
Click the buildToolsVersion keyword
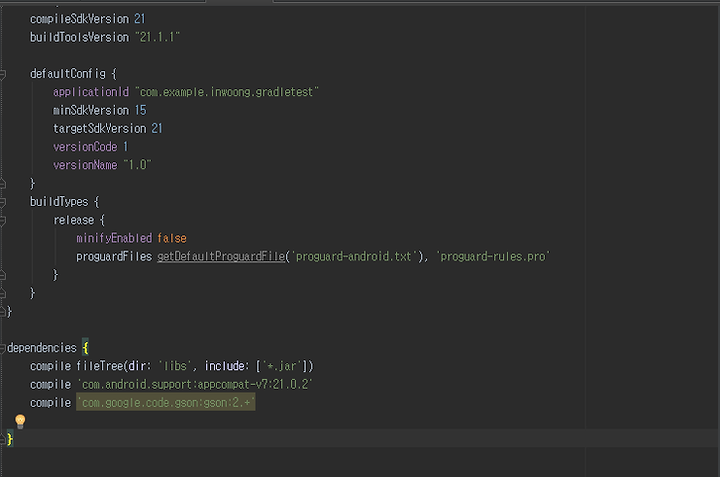79,37
